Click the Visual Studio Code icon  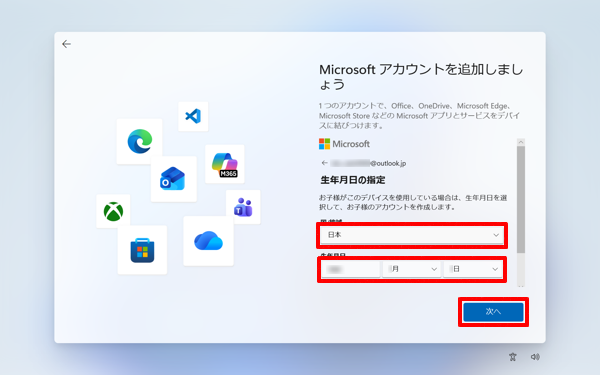(193, 116)
